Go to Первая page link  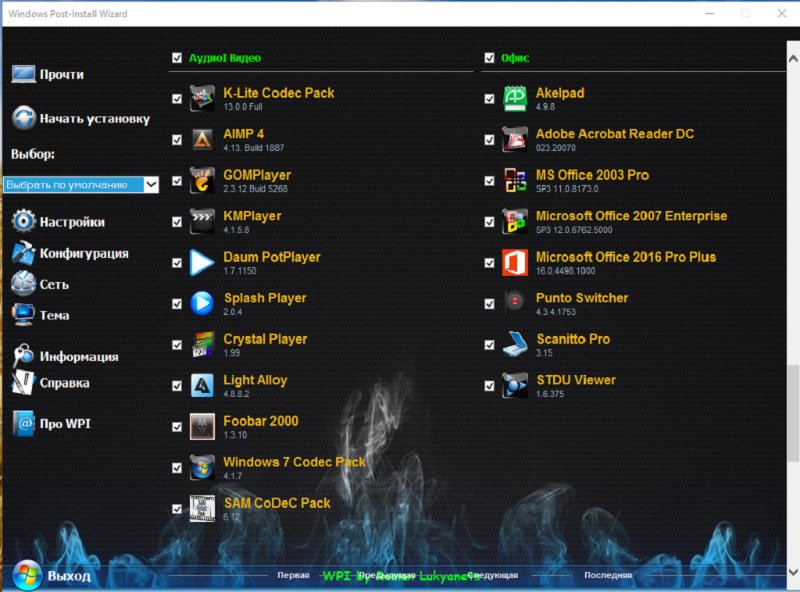[293, 575]
